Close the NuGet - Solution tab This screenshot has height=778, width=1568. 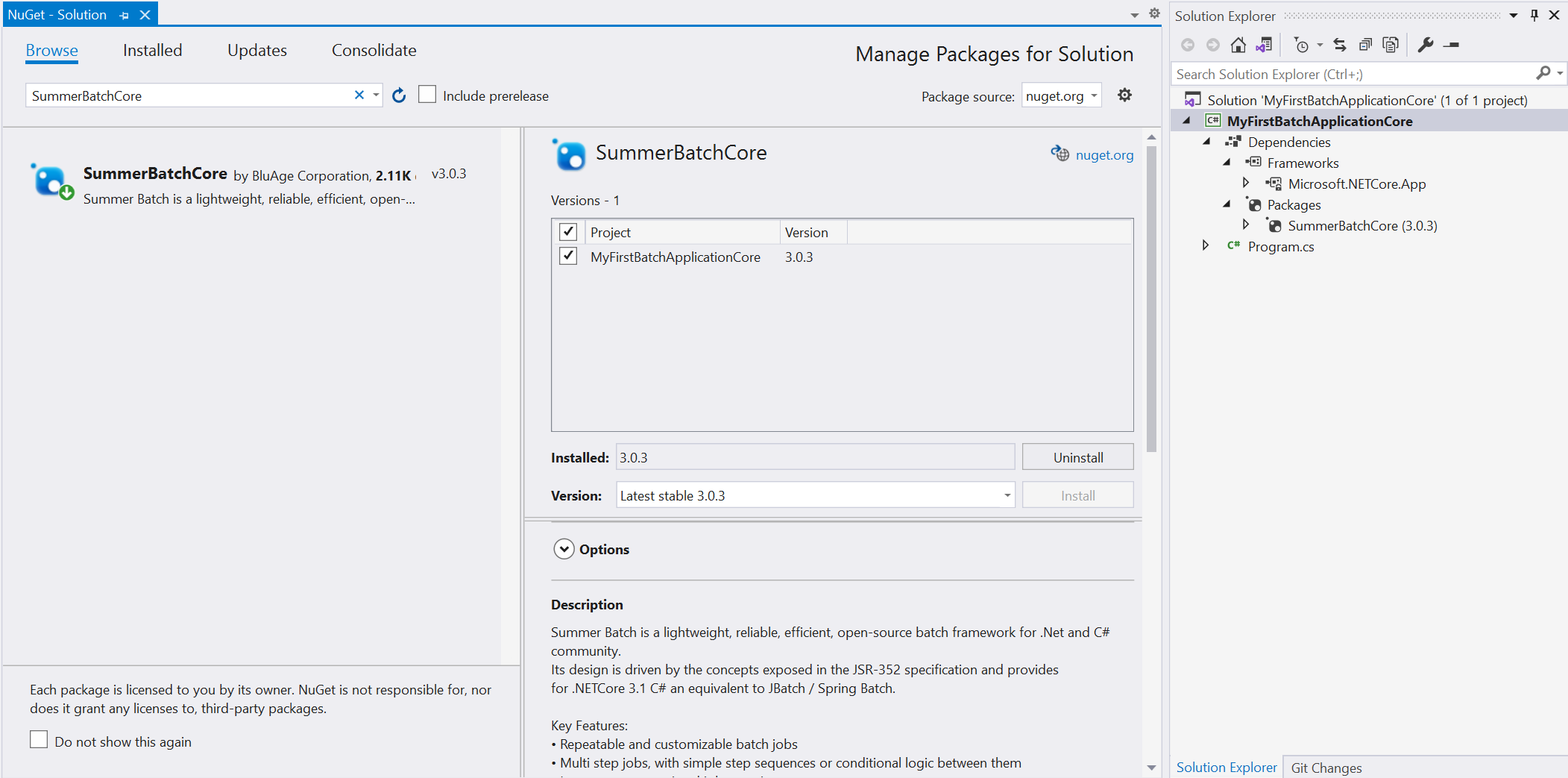click(145, 15)
